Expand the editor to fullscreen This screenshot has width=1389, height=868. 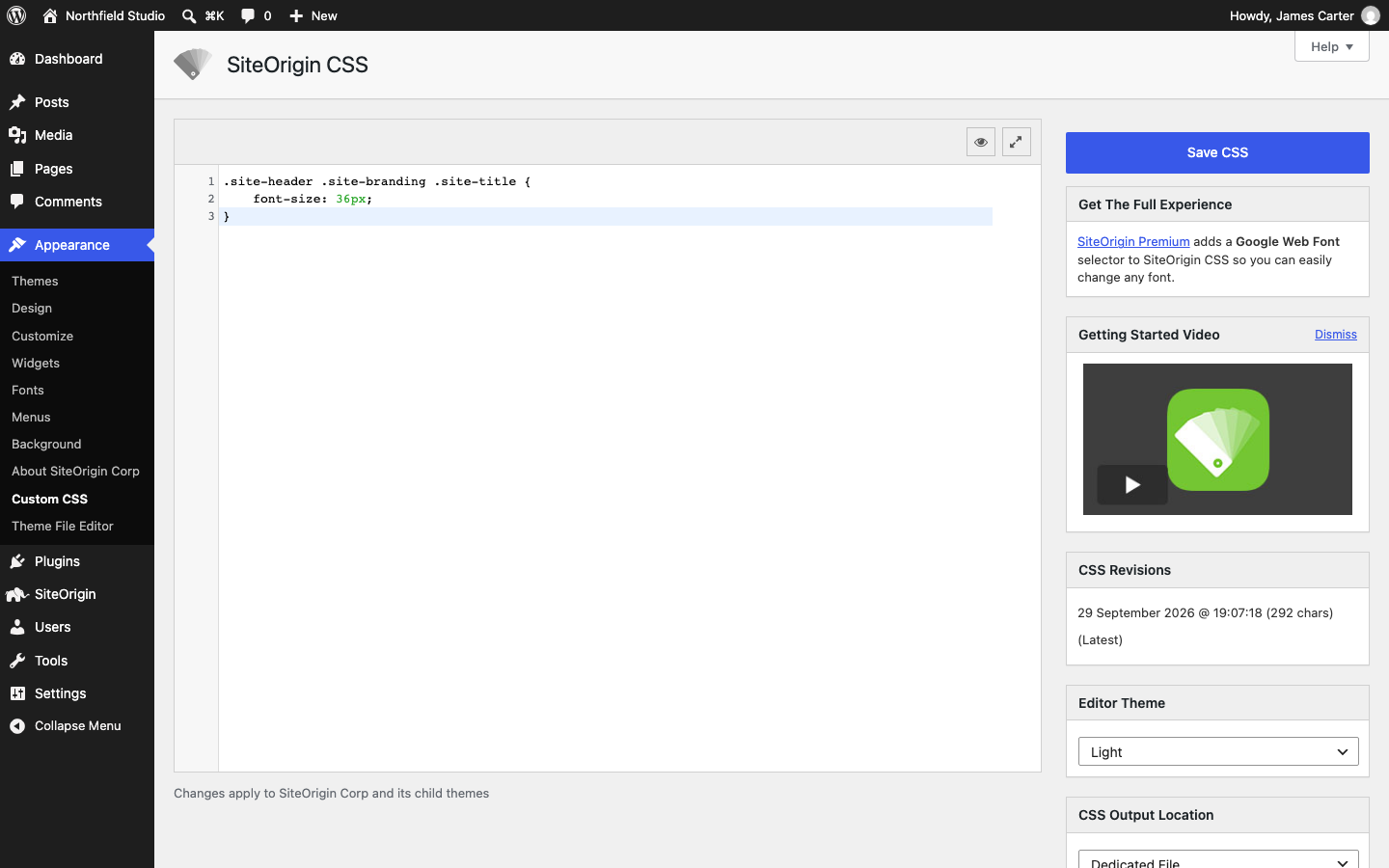tap(1017, 142)
